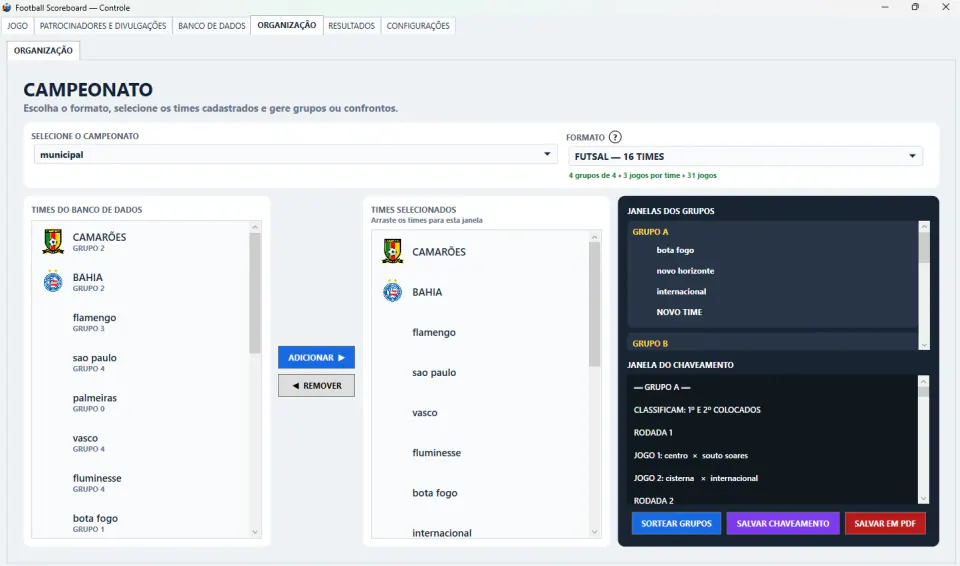Viewport: 960px width, 566px height.
Task: Click the Remover button
Action: pos(317,385)
